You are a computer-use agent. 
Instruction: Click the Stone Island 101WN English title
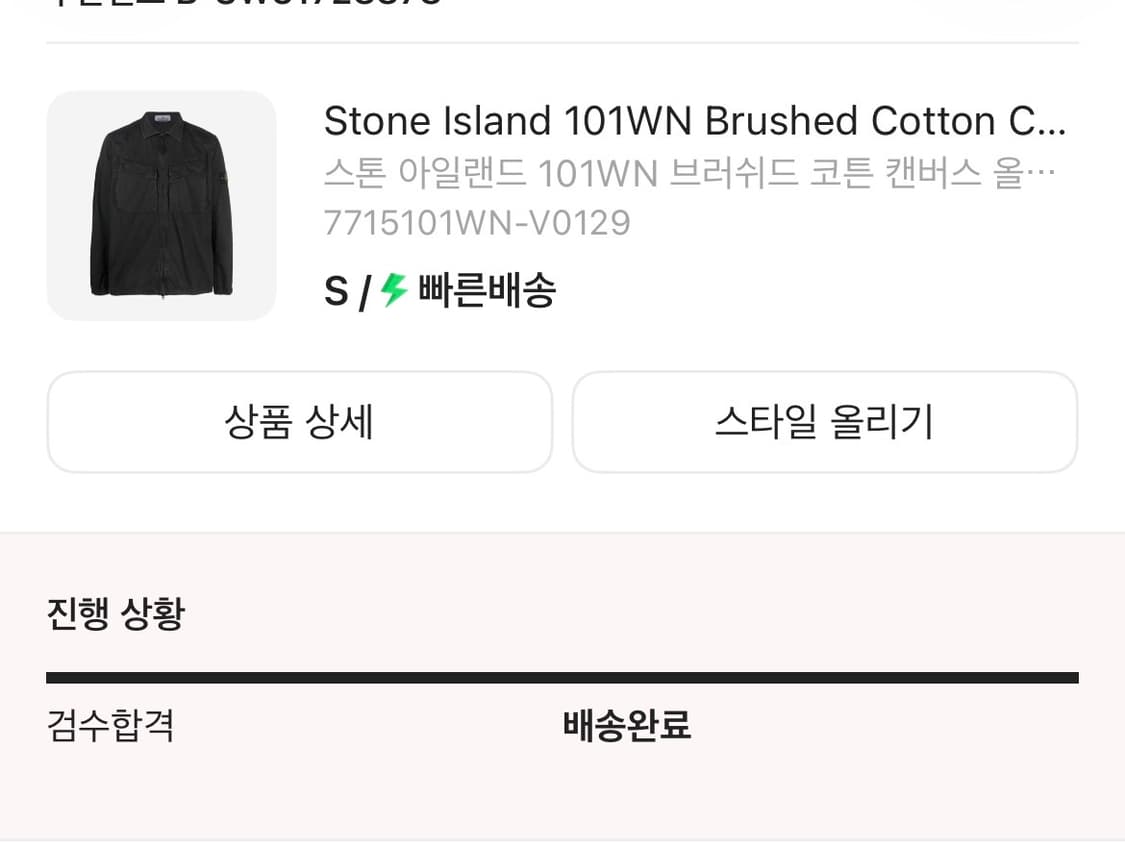point(660,122)
